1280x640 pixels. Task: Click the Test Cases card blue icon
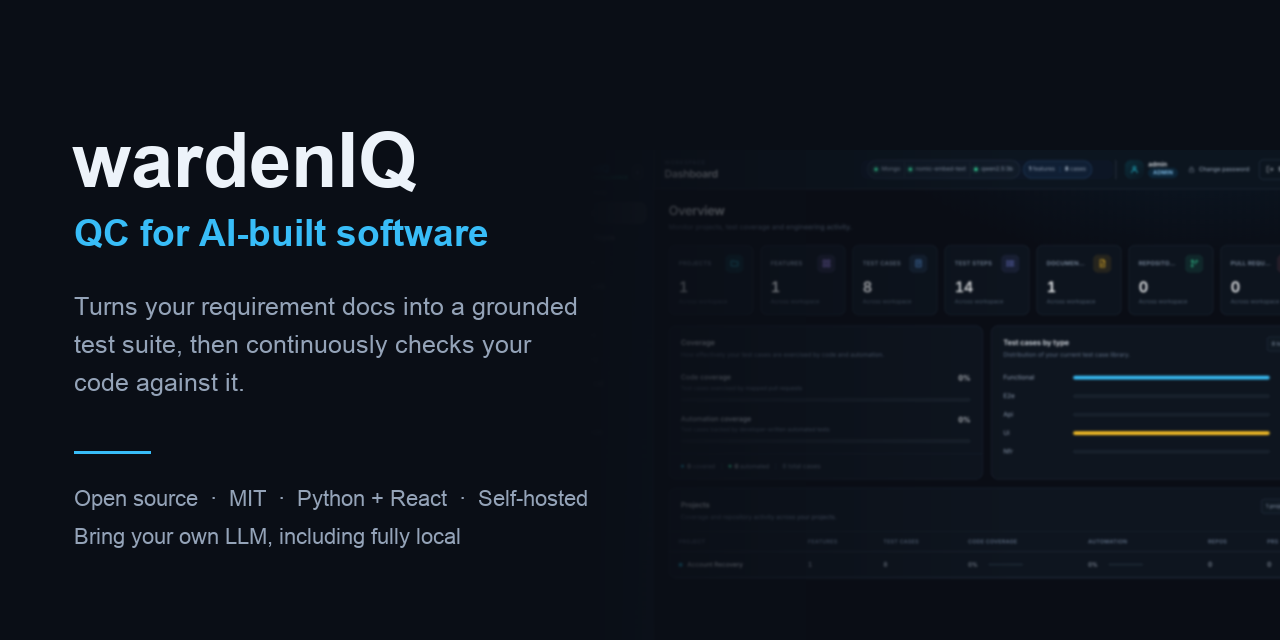918,263
